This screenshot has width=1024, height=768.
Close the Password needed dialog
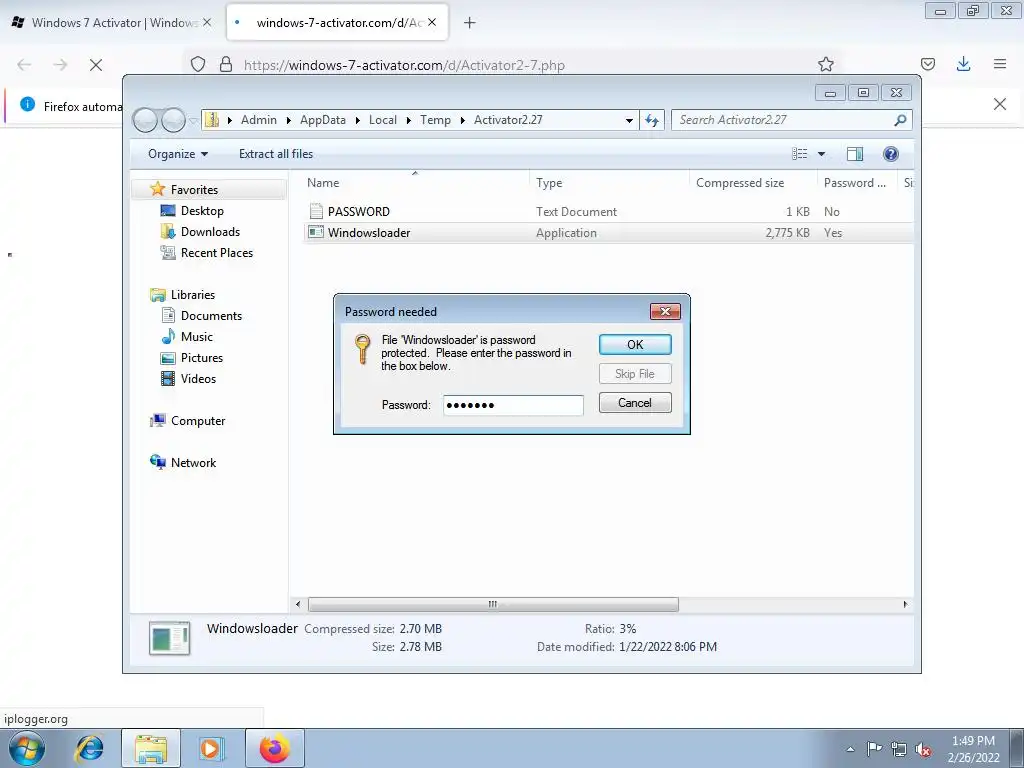[665, 312]
